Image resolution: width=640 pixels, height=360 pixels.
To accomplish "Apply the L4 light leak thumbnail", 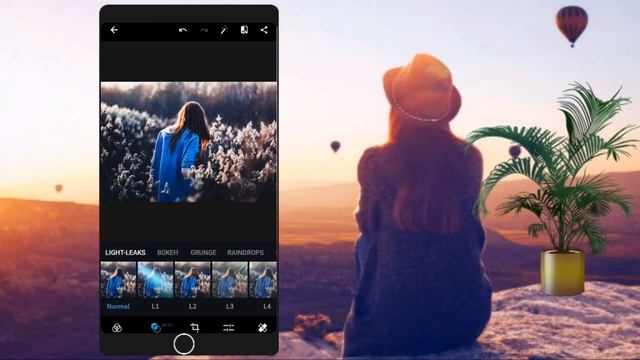I will point(263,280).
